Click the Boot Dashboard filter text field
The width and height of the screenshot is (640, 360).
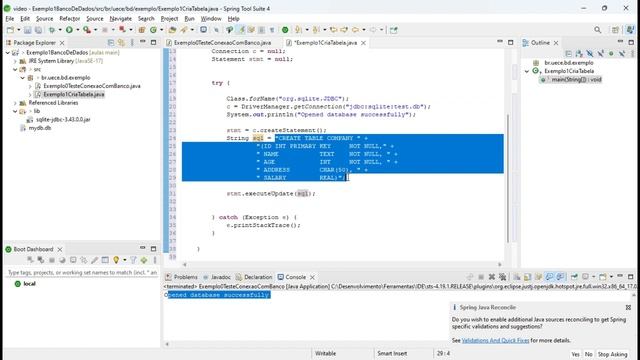82,272
